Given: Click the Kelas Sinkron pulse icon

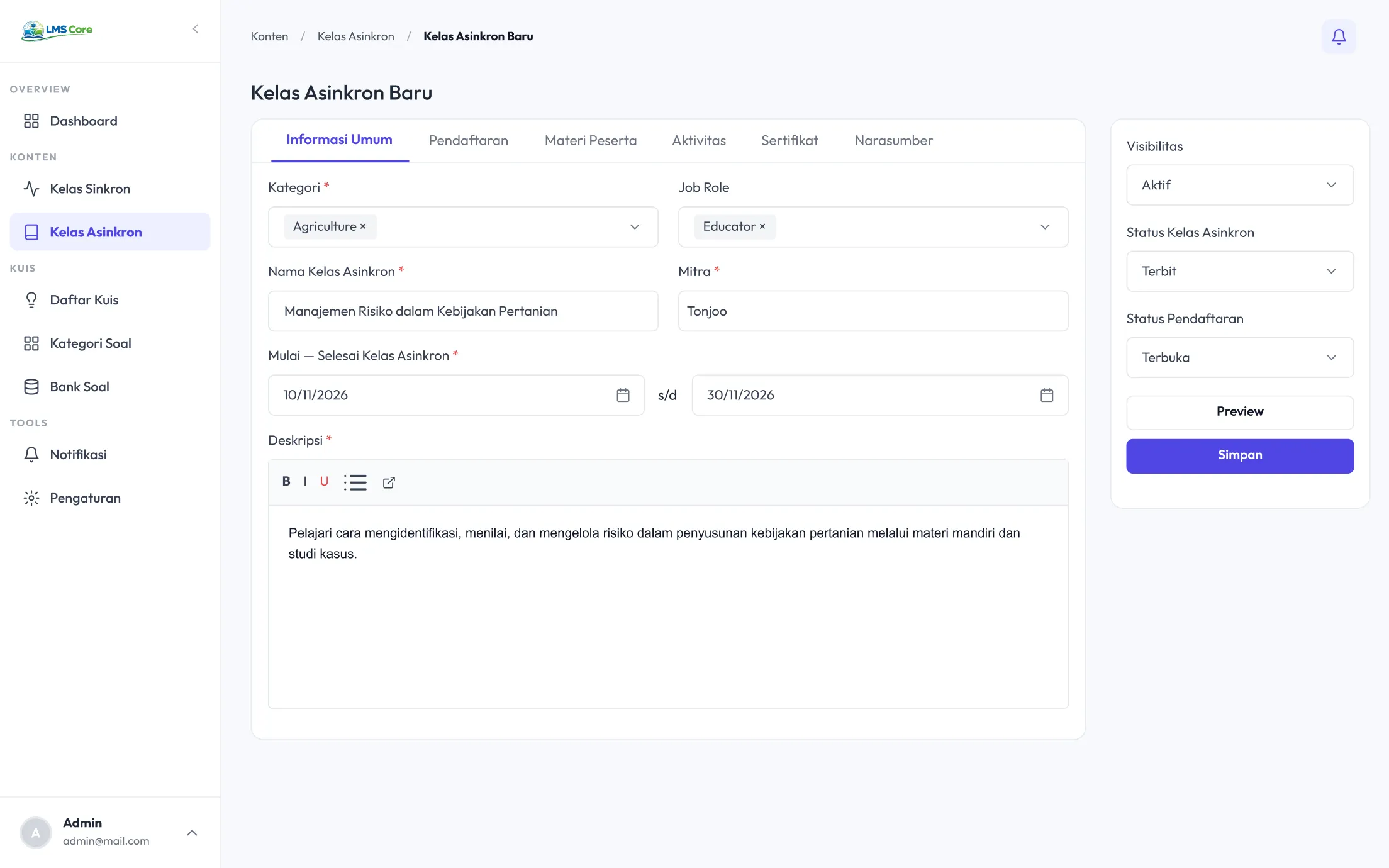Looking at the screenshot, I should [x=31, y=189].
